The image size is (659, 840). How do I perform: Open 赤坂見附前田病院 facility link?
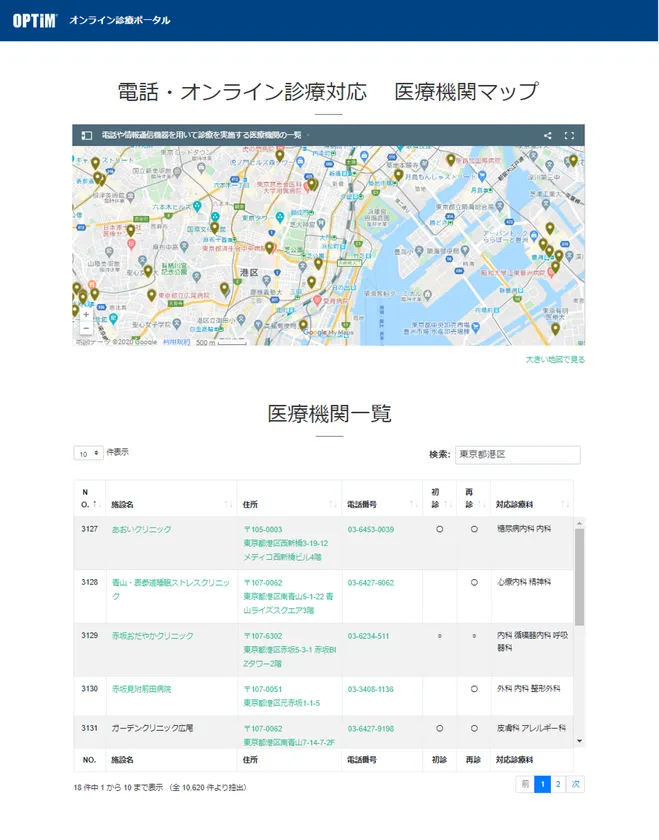click(x=141, y=689)
